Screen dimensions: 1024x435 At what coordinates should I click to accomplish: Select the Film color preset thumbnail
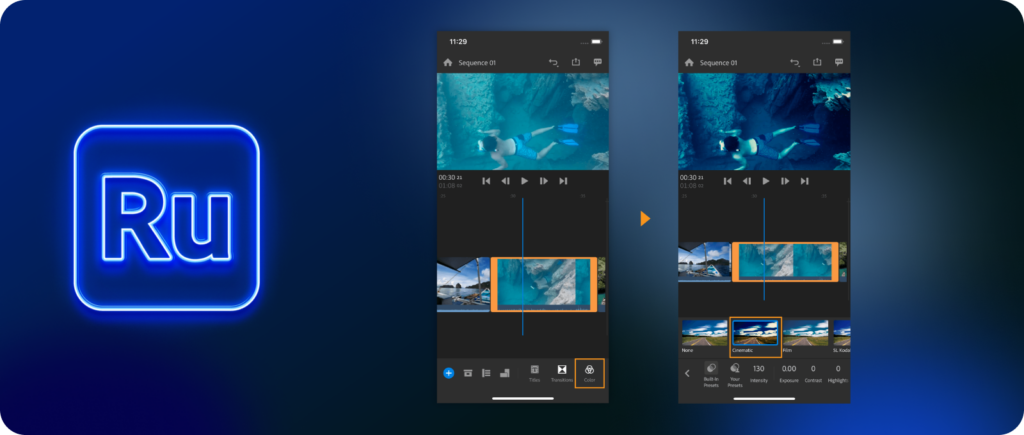click(x=805, y=332)
